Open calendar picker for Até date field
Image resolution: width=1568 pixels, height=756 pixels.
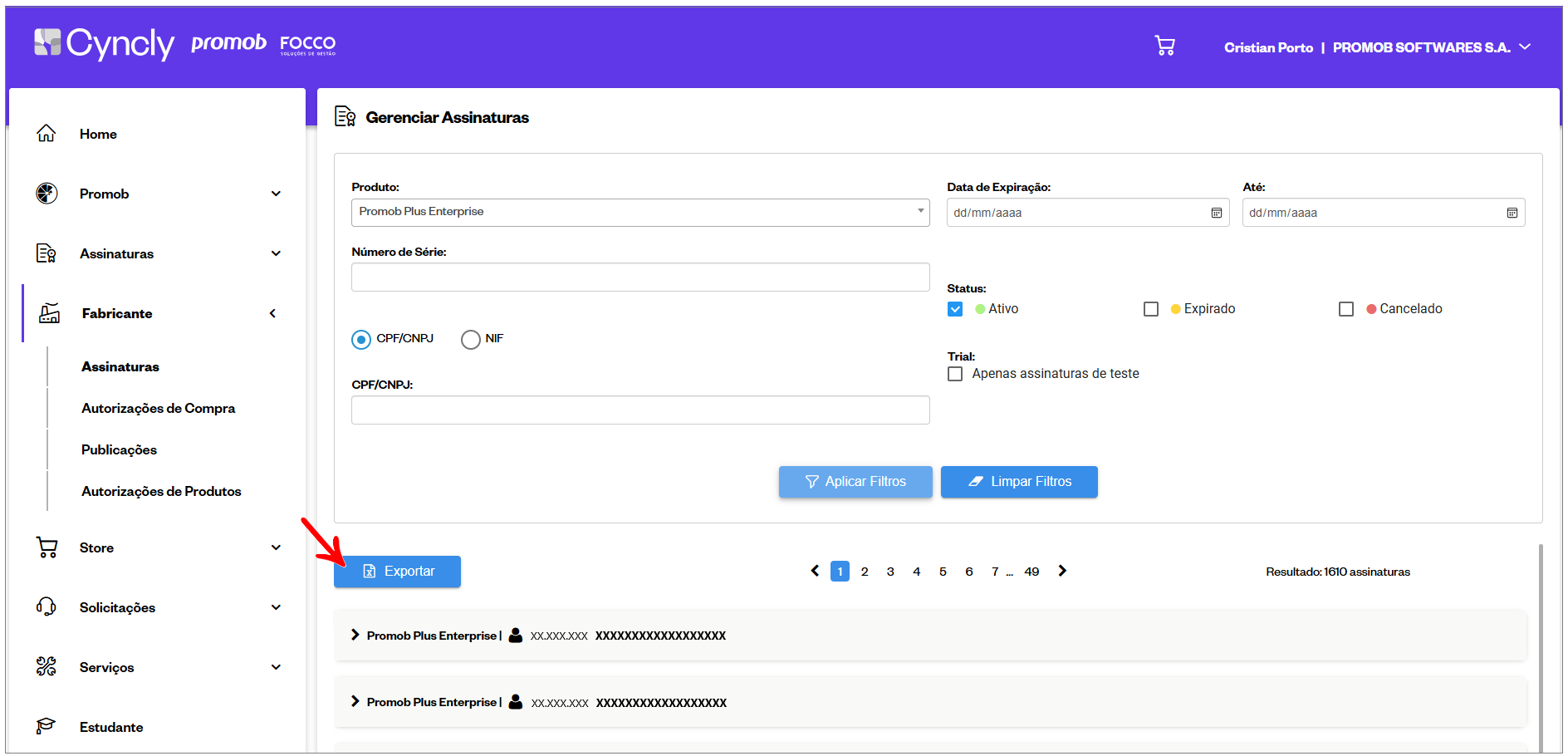coord(1512,213)
